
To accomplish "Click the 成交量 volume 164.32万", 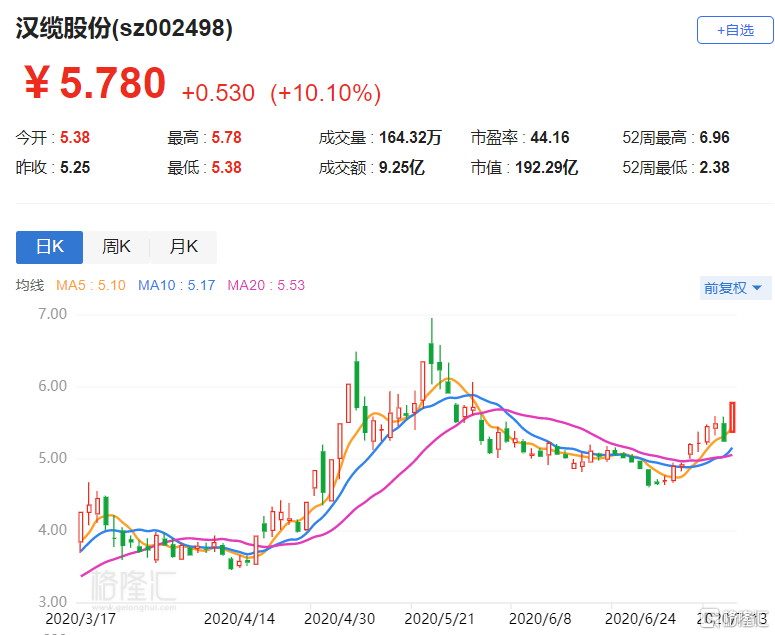I will click(410, 137).
